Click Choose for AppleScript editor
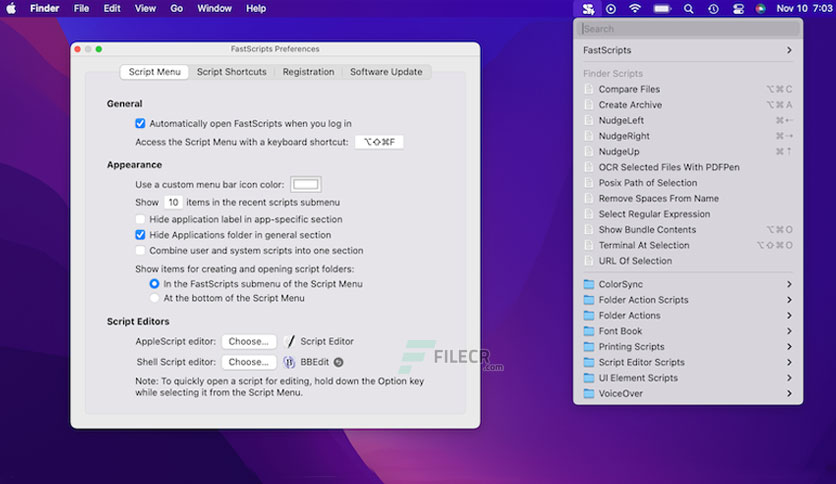This screenshot has height=484, width=836. pyautogui.click(x=249, y=341)
